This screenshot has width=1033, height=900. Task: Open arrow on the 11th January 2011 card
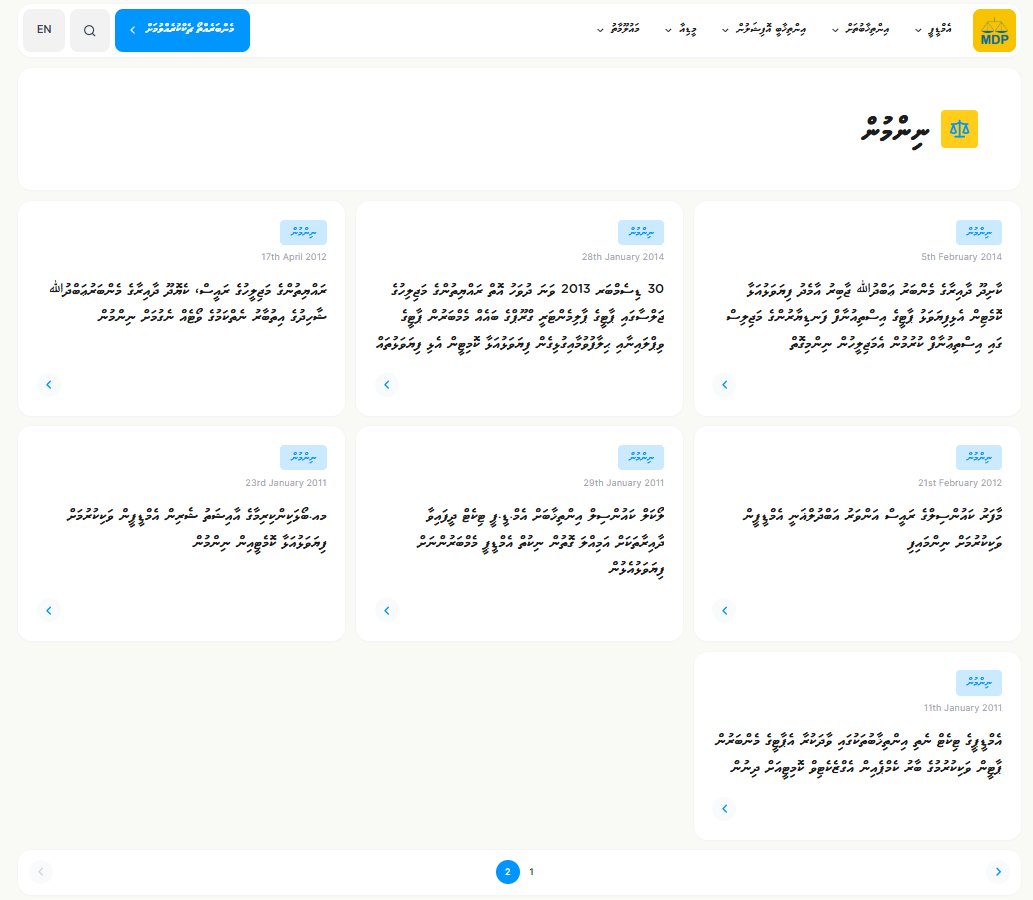pos(725,808)
